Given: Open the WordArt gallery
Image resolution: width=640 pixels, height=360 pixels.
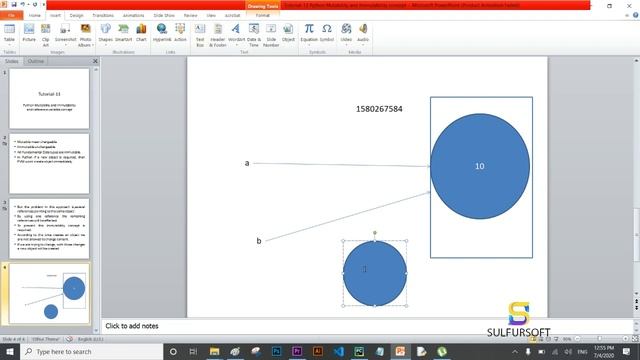Looking at the screenshot, I should pos(236,33).
